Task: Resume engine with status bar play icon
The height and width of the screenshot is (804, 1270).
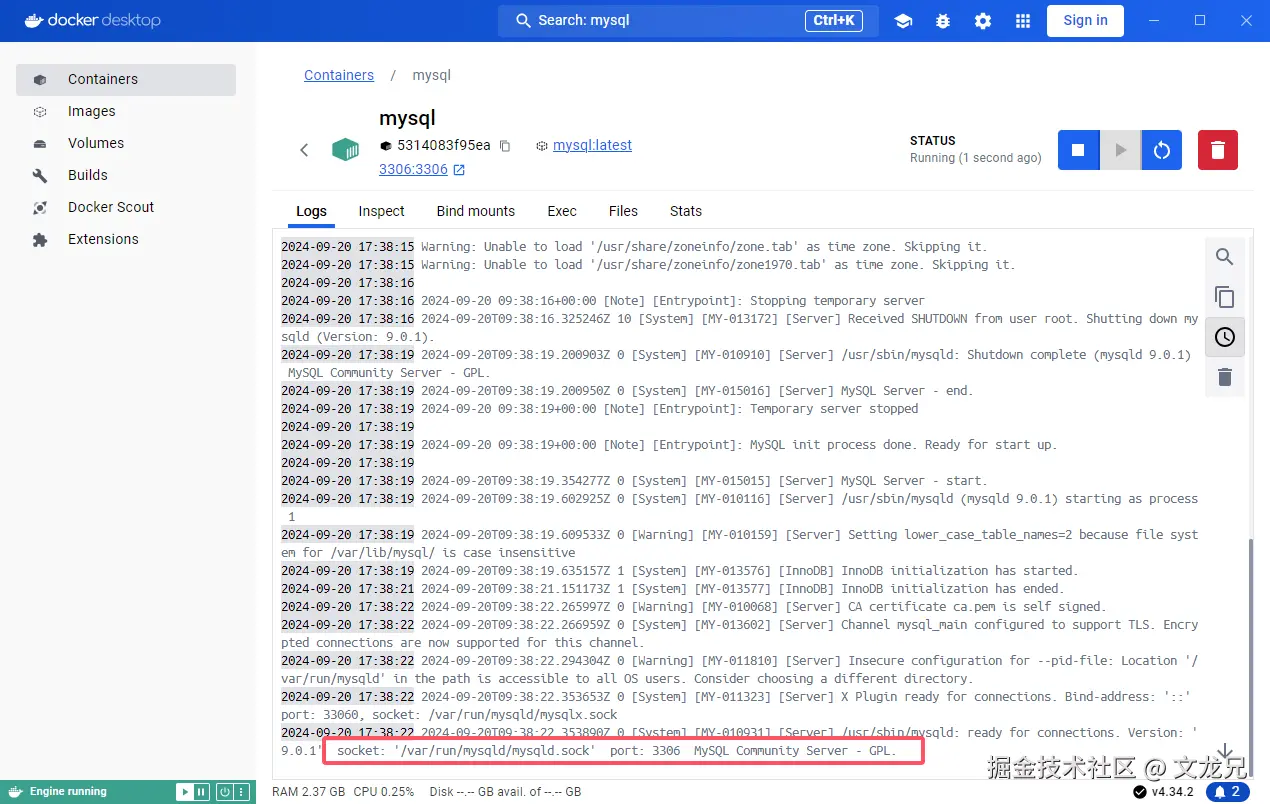Action: point(184,792)
